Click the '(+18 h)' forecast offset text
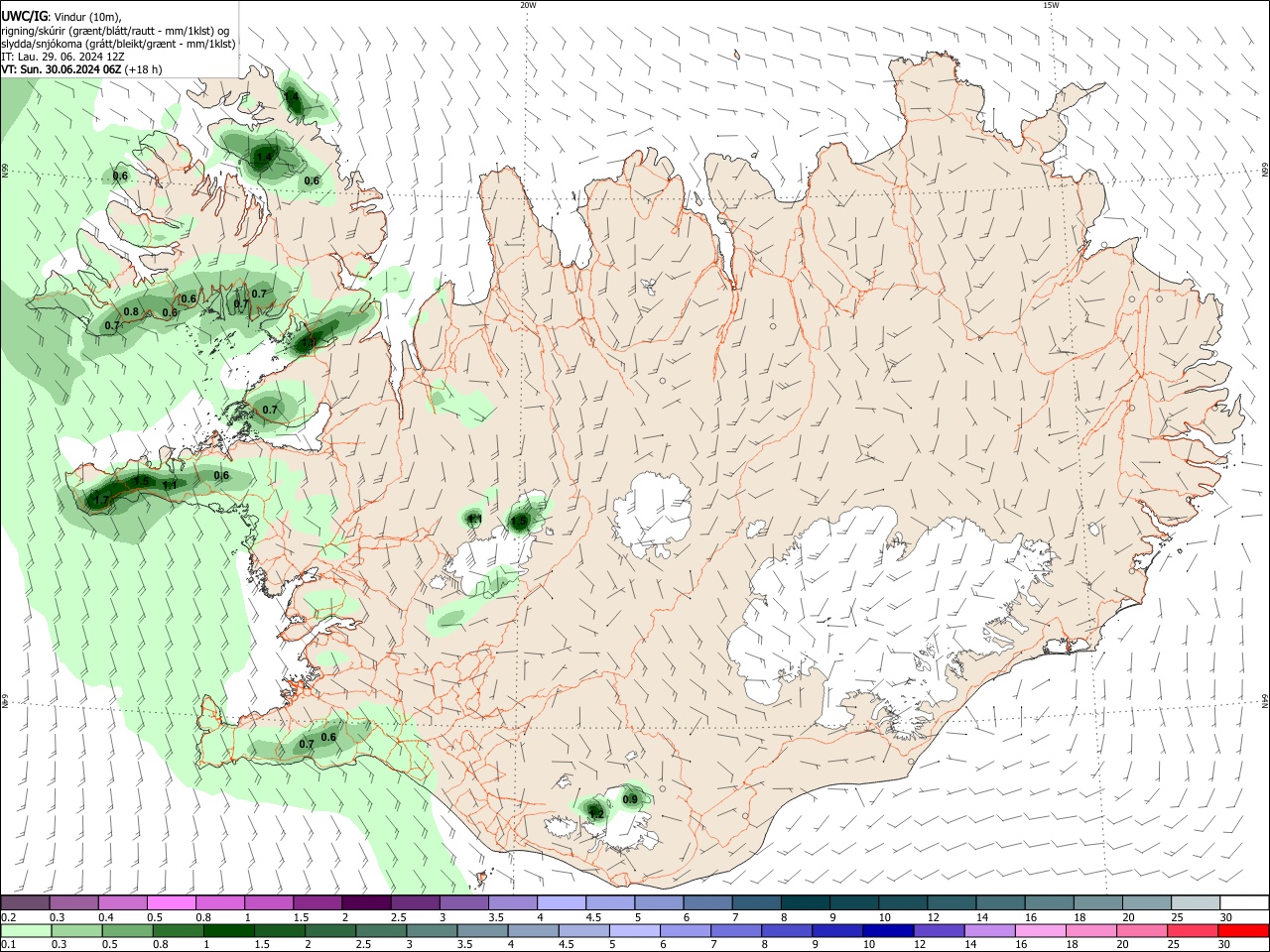1270x952 pixels. [x=144, y=70]
